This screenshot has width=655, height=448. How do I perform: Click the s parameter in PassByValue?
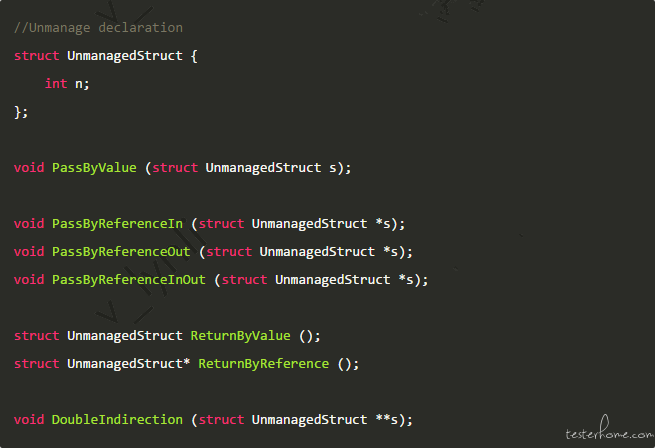[x=333, y=168]
